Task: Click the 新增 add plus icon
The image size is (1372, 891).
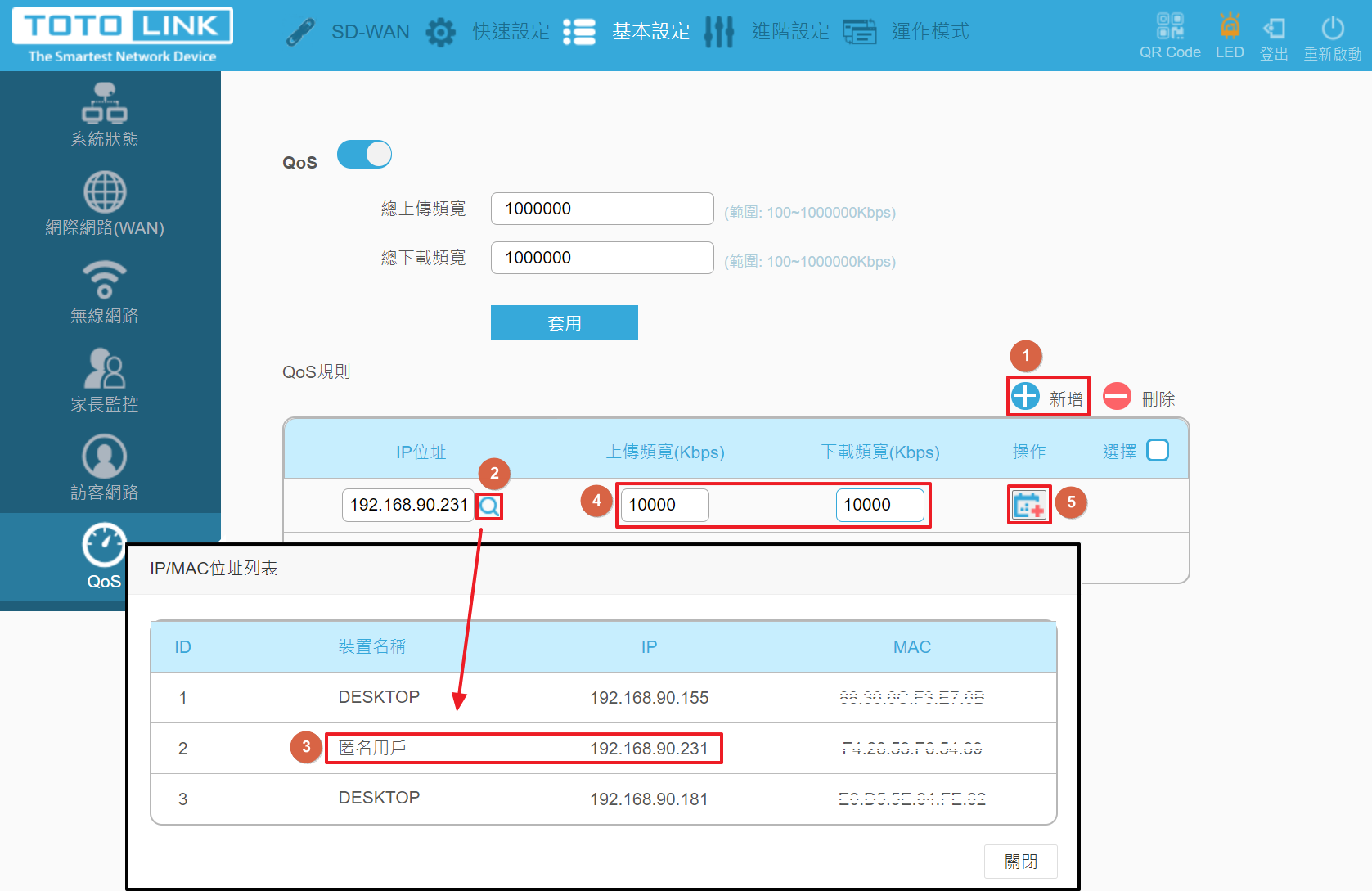Action: pyautogui.click(x=1025, y=396)
